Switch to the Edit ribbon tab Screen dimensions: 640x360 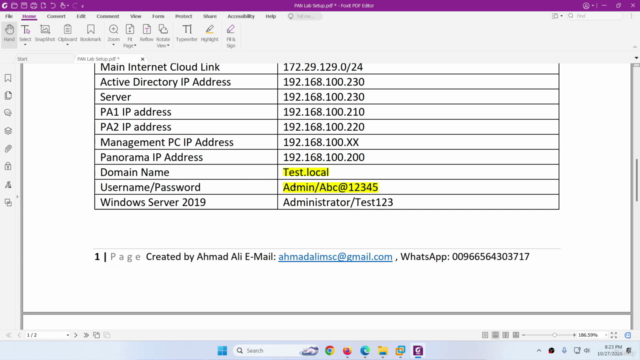81,16
